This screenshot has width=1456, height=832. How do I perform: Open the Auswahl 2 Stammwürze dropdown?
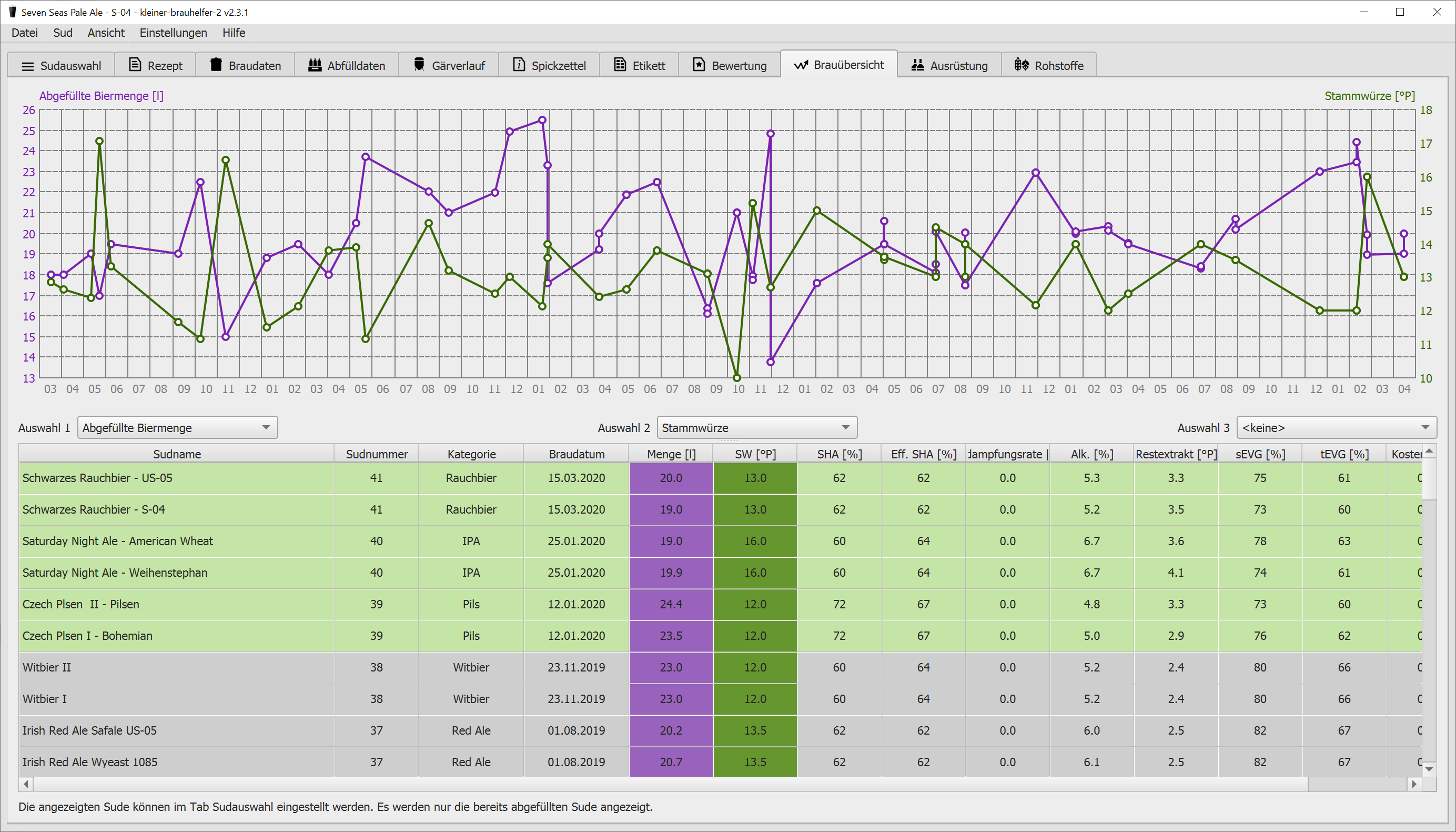756,427
